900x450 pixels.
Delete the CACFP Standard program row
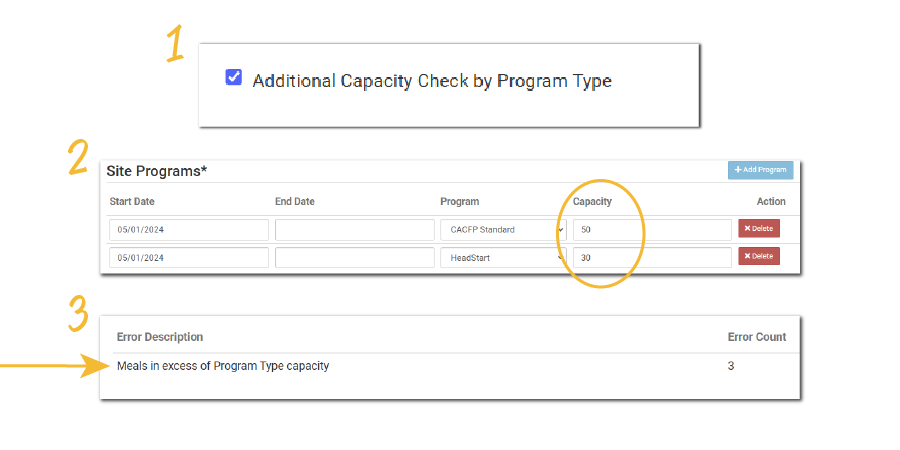(759, 229)
